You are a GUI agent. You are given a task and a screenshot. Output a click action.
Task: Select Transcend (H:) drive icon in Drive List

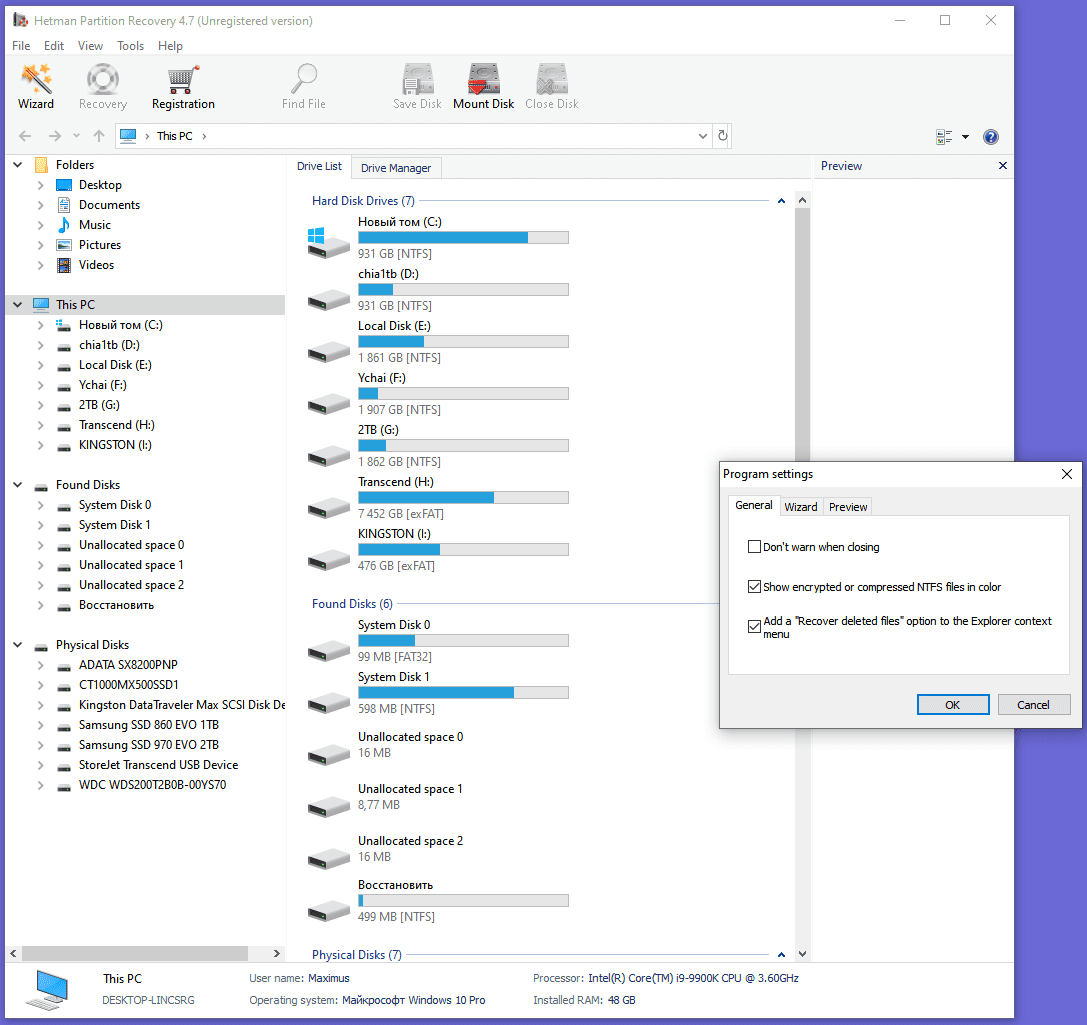(x=328, y=507)
